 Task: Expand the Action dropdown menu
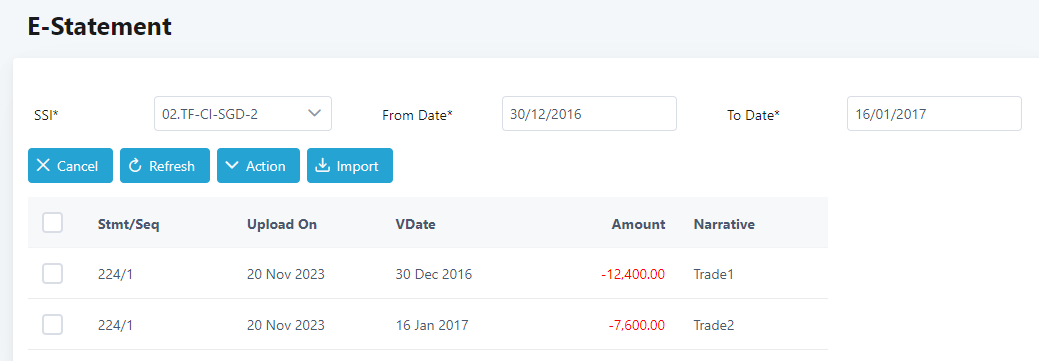[x=258, y=166]
